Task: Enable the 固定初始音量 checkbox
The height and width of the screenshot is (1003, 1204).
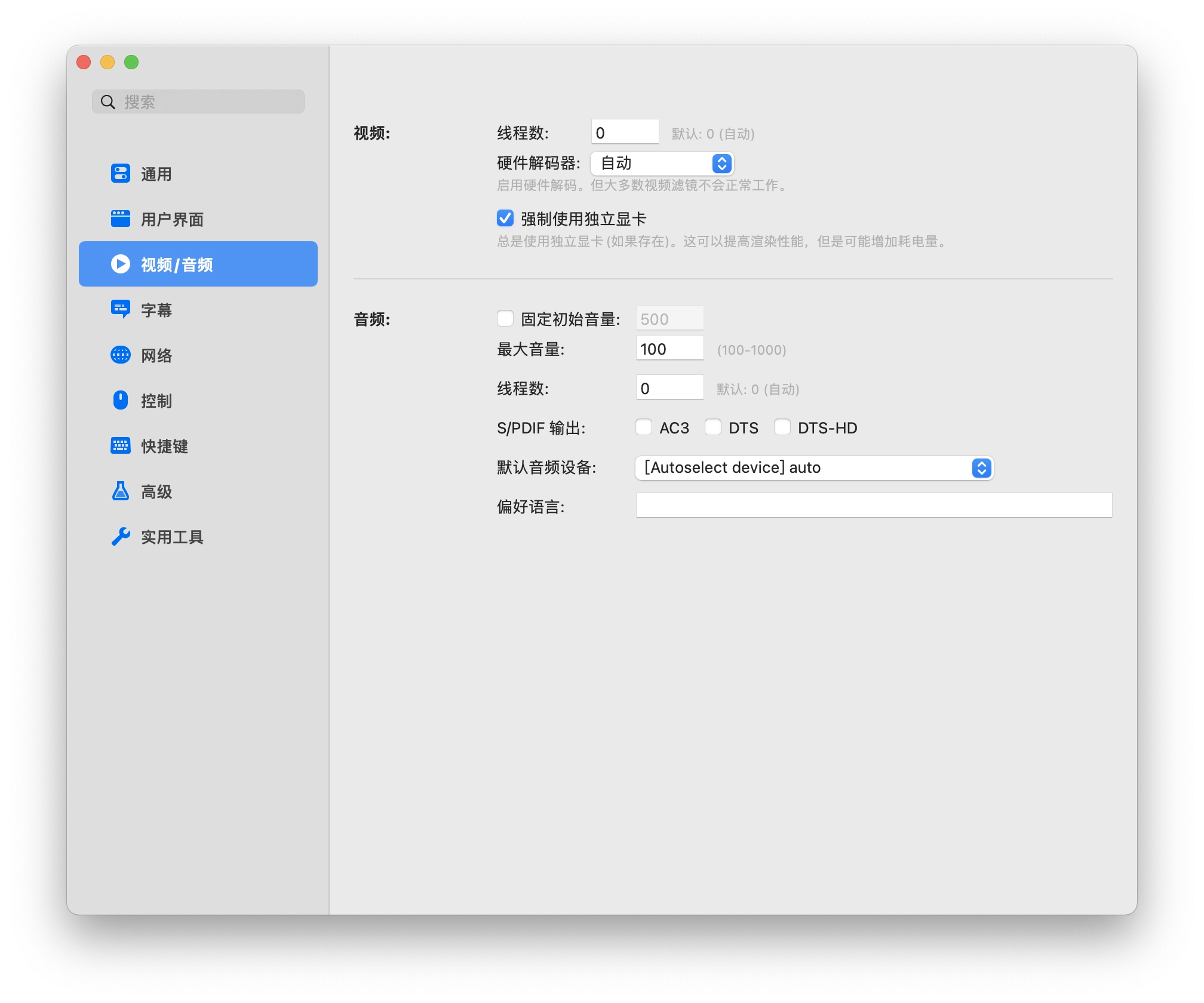Action: 505,319
